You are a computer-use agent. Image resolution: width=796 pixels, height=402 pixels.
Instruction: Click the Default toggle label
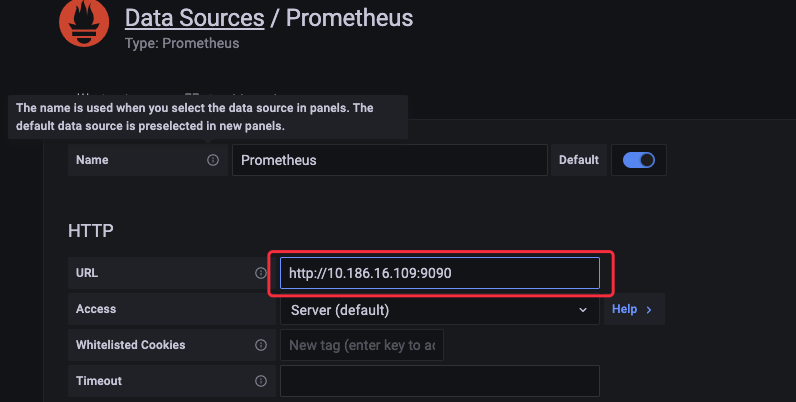click(579, 160)
